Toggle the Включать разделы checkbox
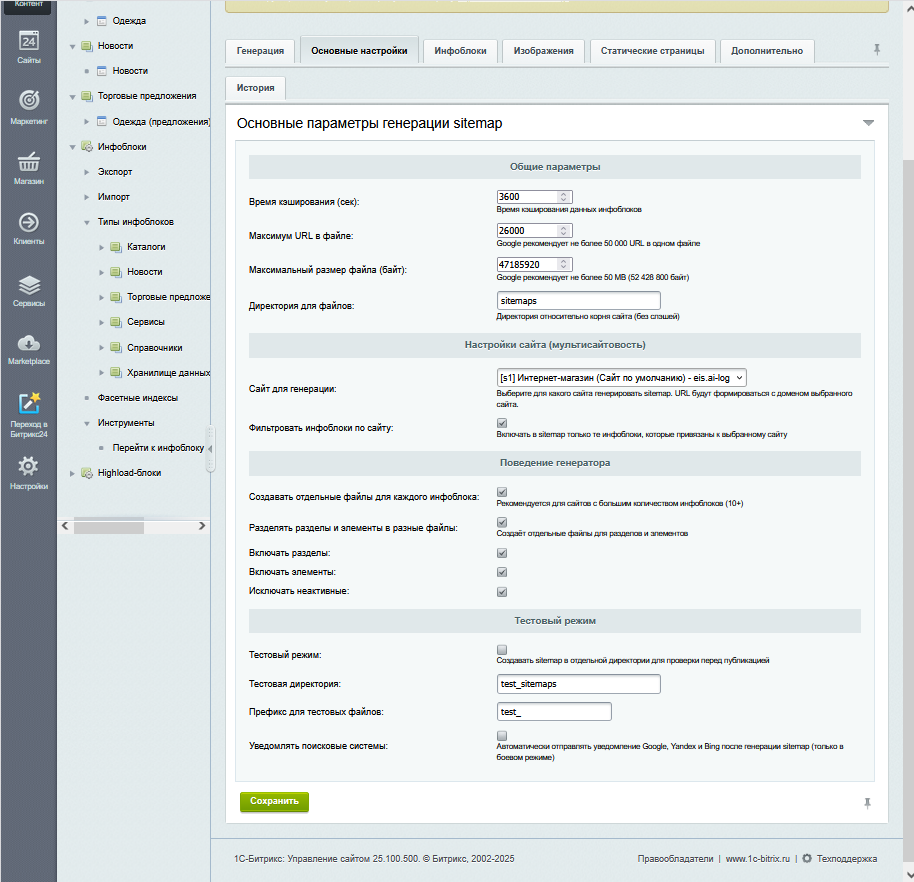The width and height of the screenshot is (914, 882). pyautogui.click(x=502, y=553)
